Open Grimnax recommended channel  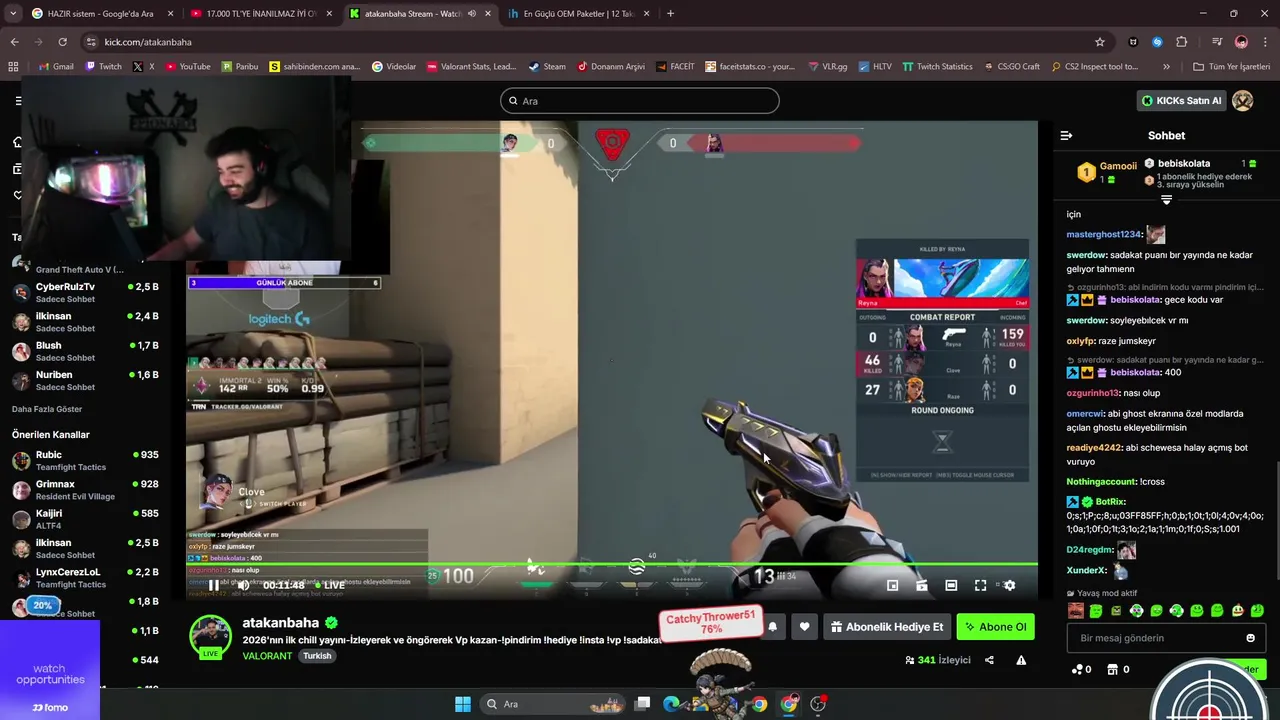pyautogui.click(x=85, y=489)
